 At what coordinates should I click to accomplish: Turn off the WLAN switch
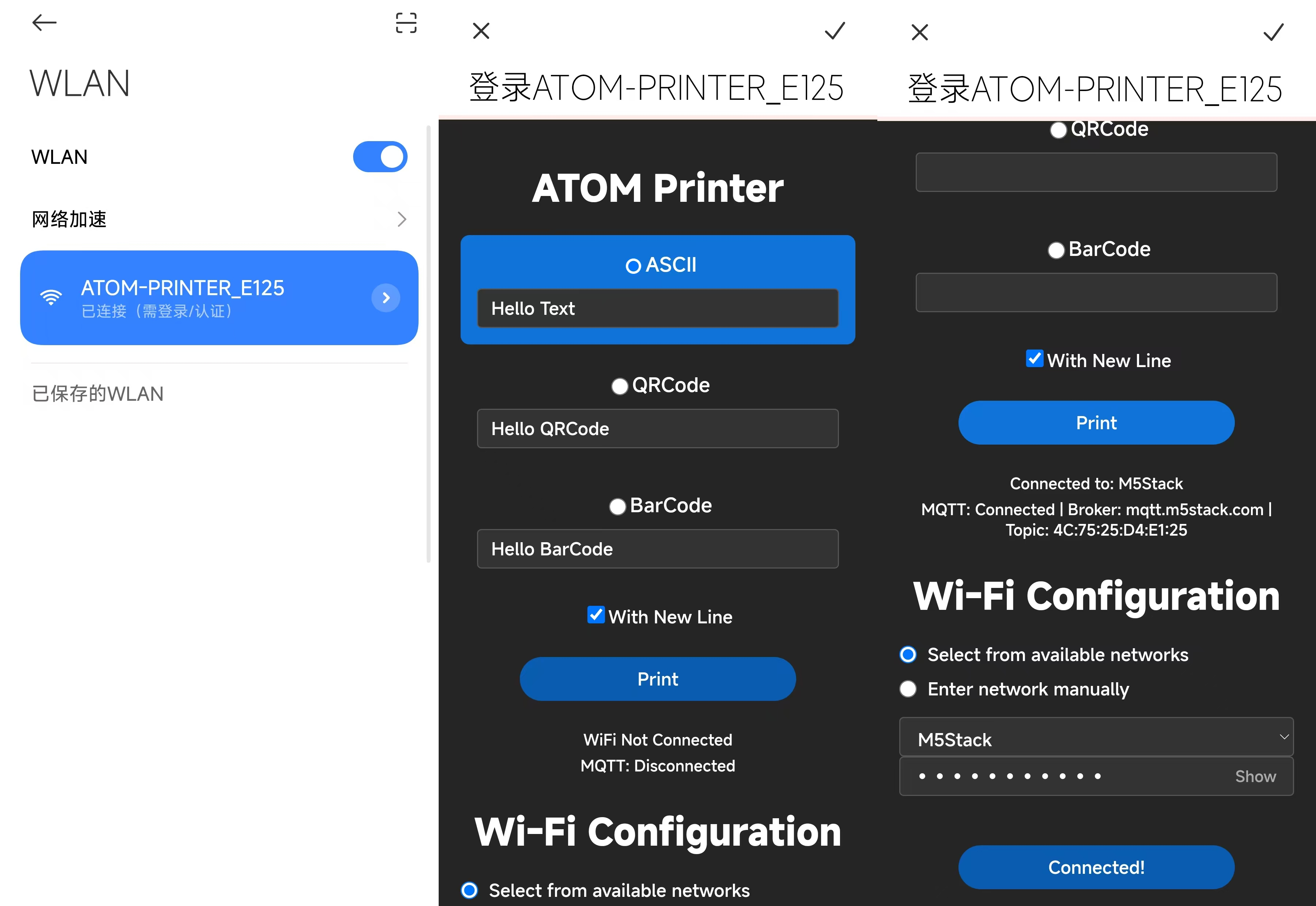pyautogui.click(x=380, y=157)
